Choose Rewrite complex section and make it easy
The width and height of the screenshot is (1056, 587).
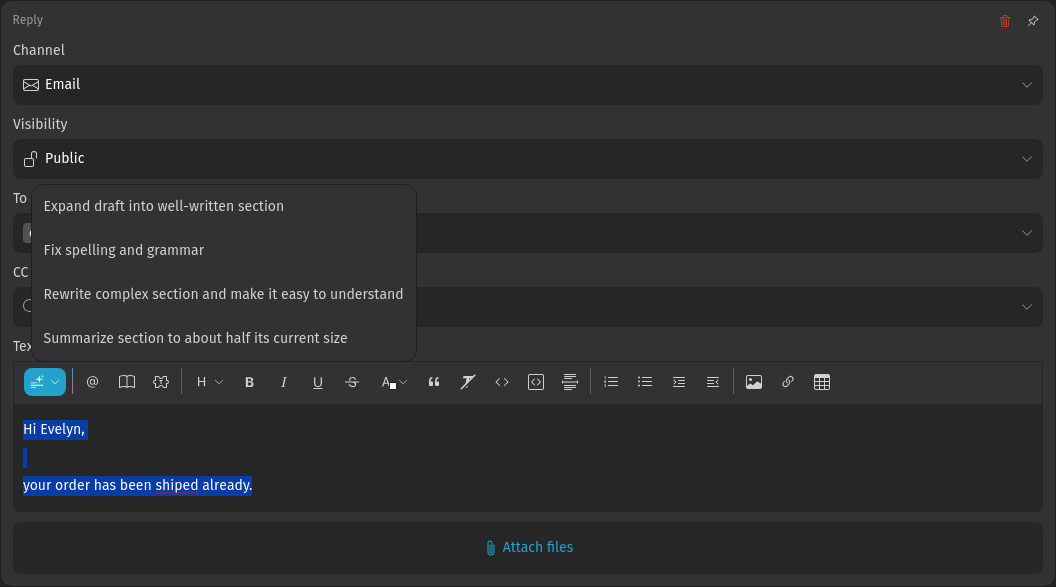click(x=224, y=294)
